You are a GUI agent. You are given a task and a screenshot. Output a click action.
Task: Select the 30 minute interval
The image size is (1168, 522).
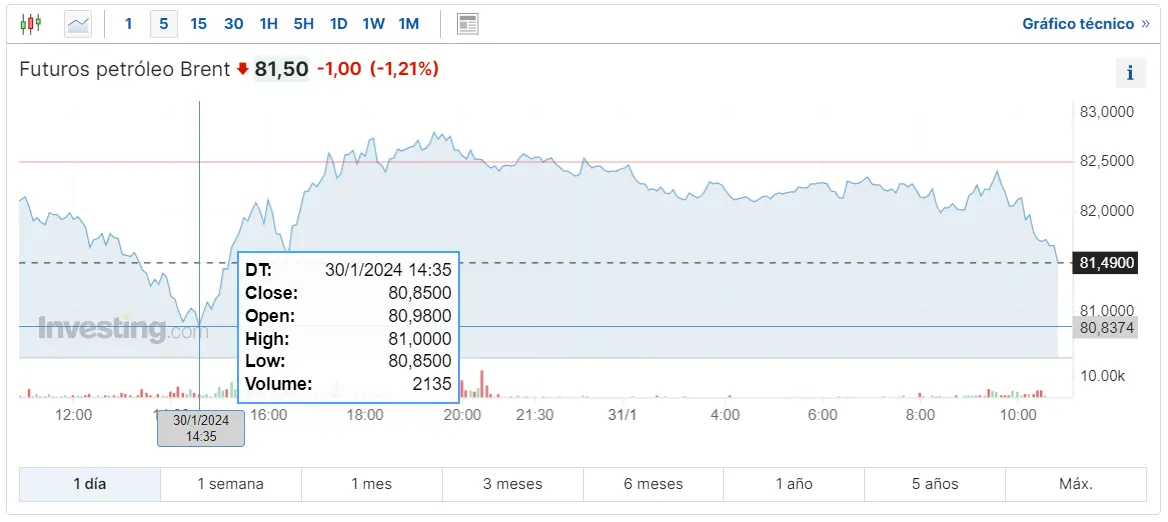click(233, 23)
